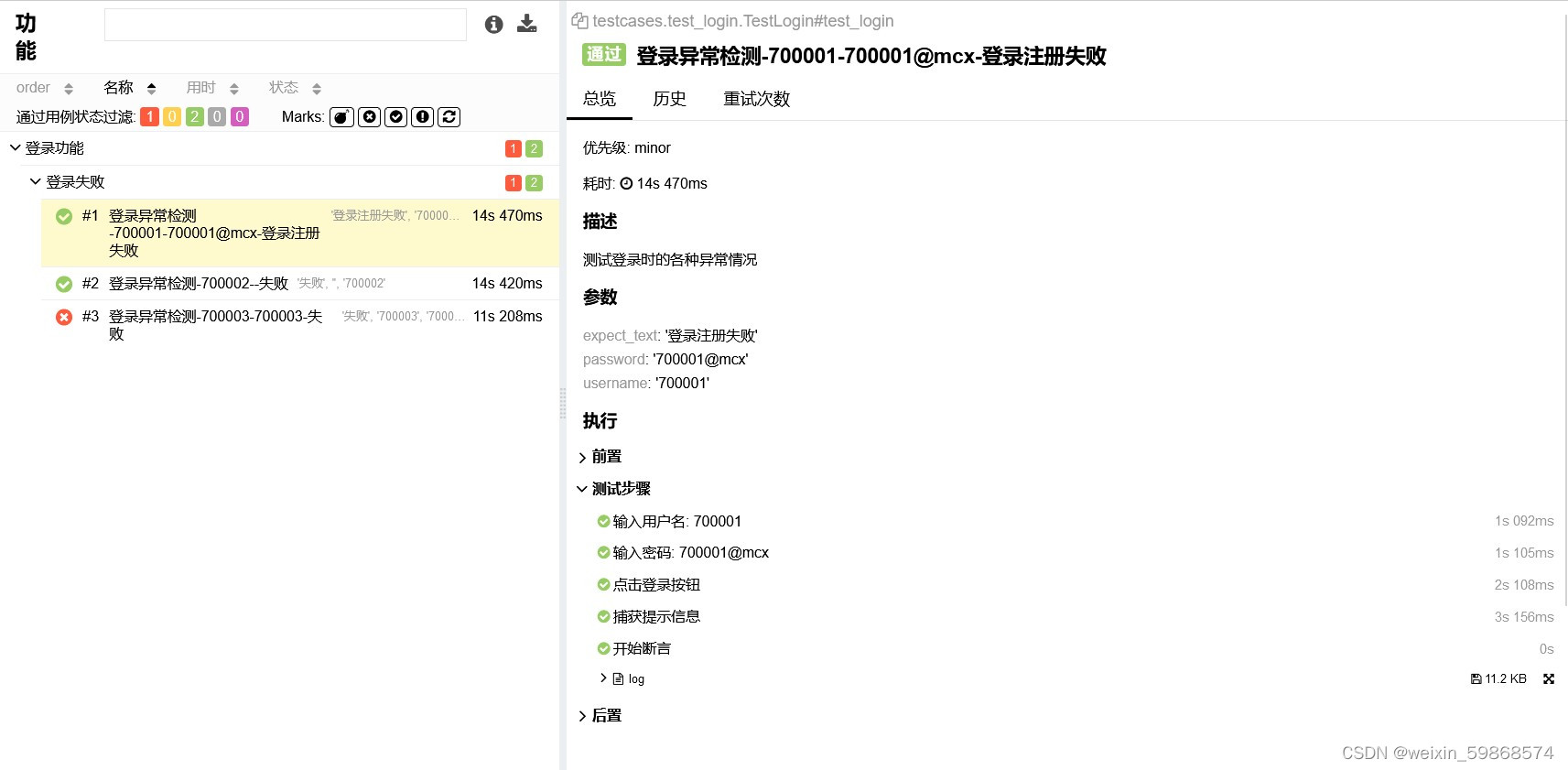Toggle the purple unknown status filter

[239, 117]
